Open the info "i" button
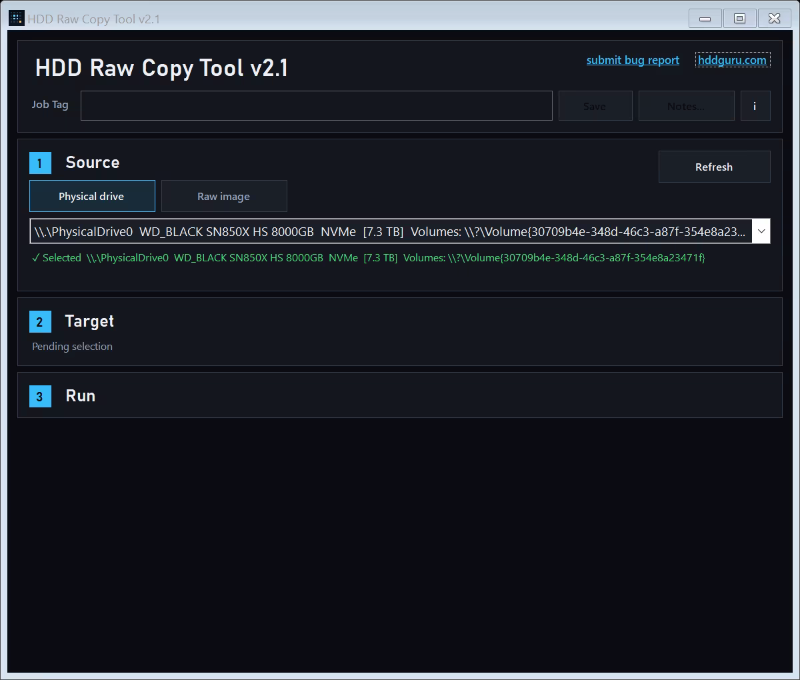800x680 pixels. point(755,106)
